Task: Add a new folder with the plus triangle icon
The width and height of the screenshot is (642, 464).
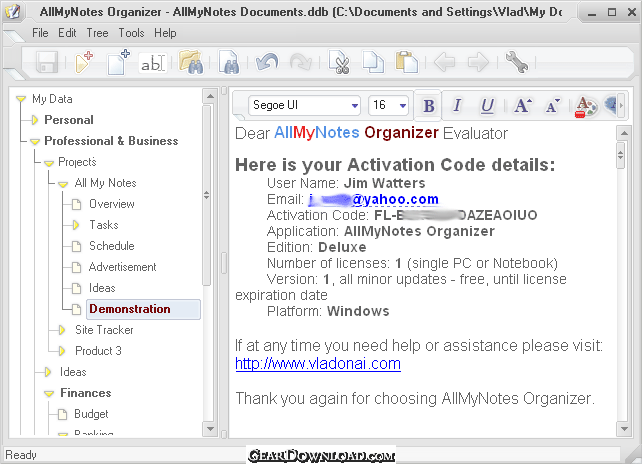Action: click(x=84, y=62)
